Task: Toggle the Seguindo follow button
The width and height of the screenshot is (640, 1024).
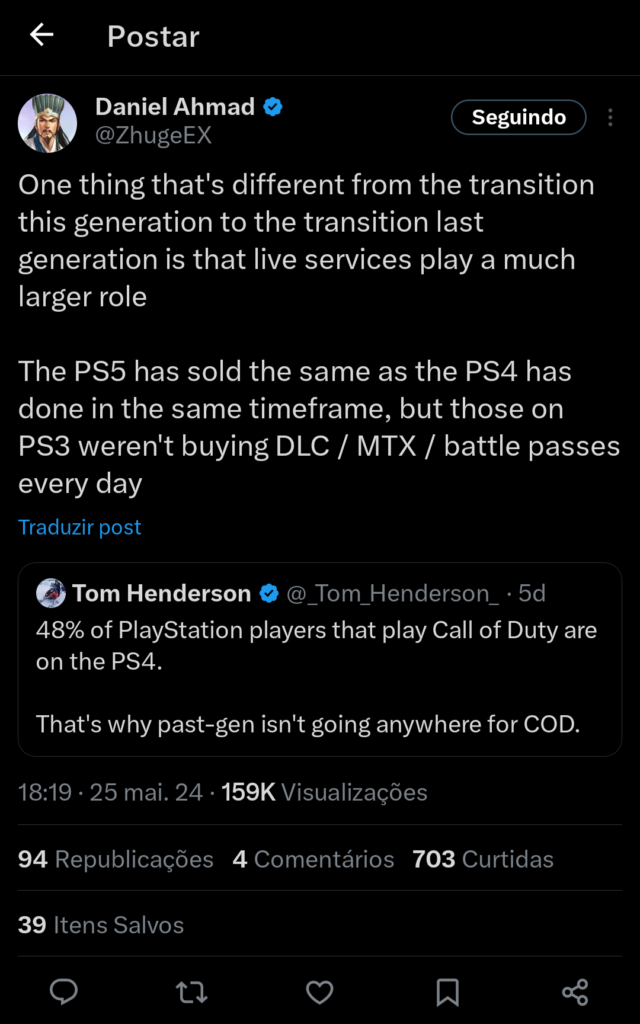Action: point(519,118)
